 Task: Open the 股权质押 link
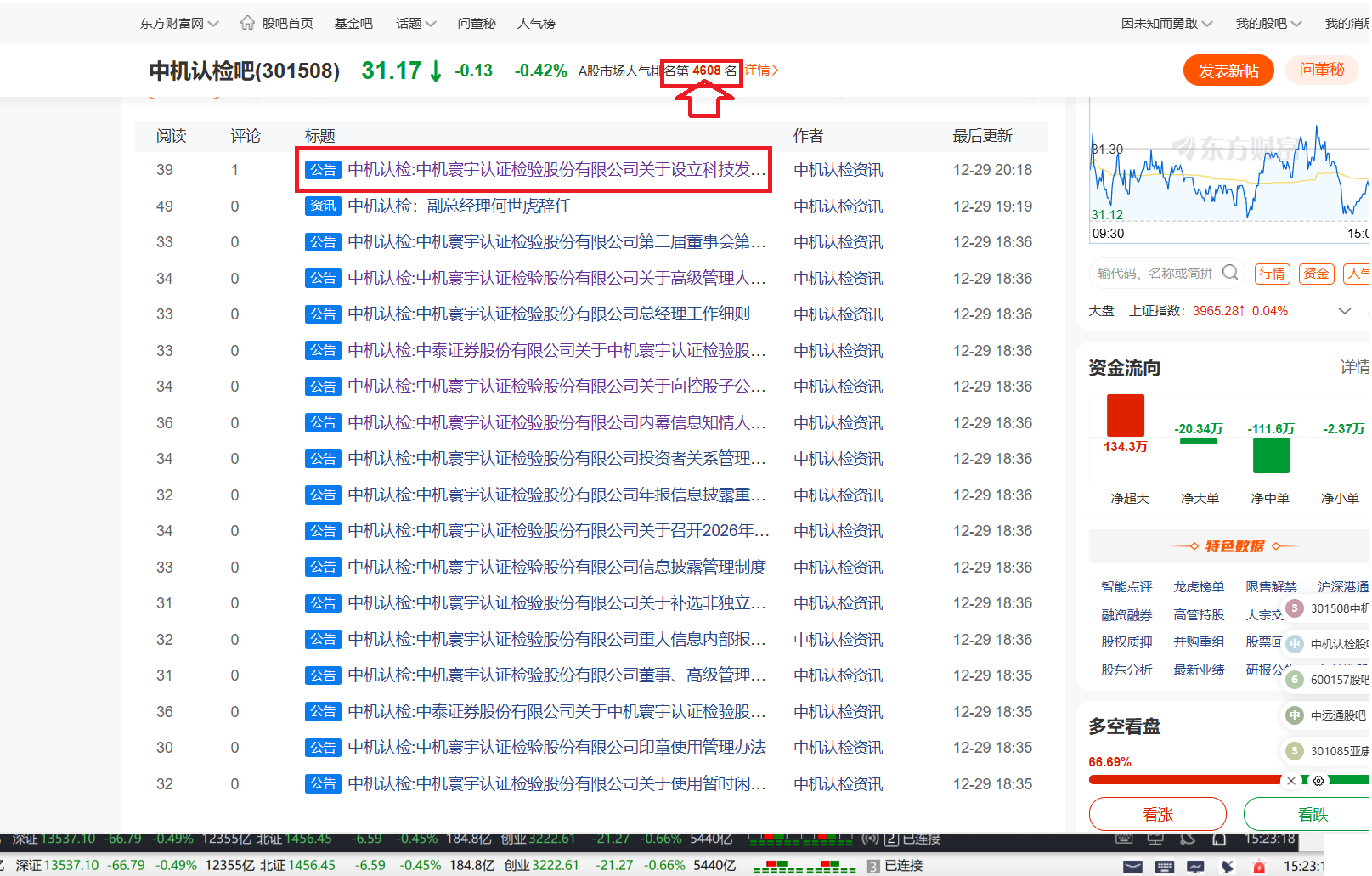[x=1126, y=642]
